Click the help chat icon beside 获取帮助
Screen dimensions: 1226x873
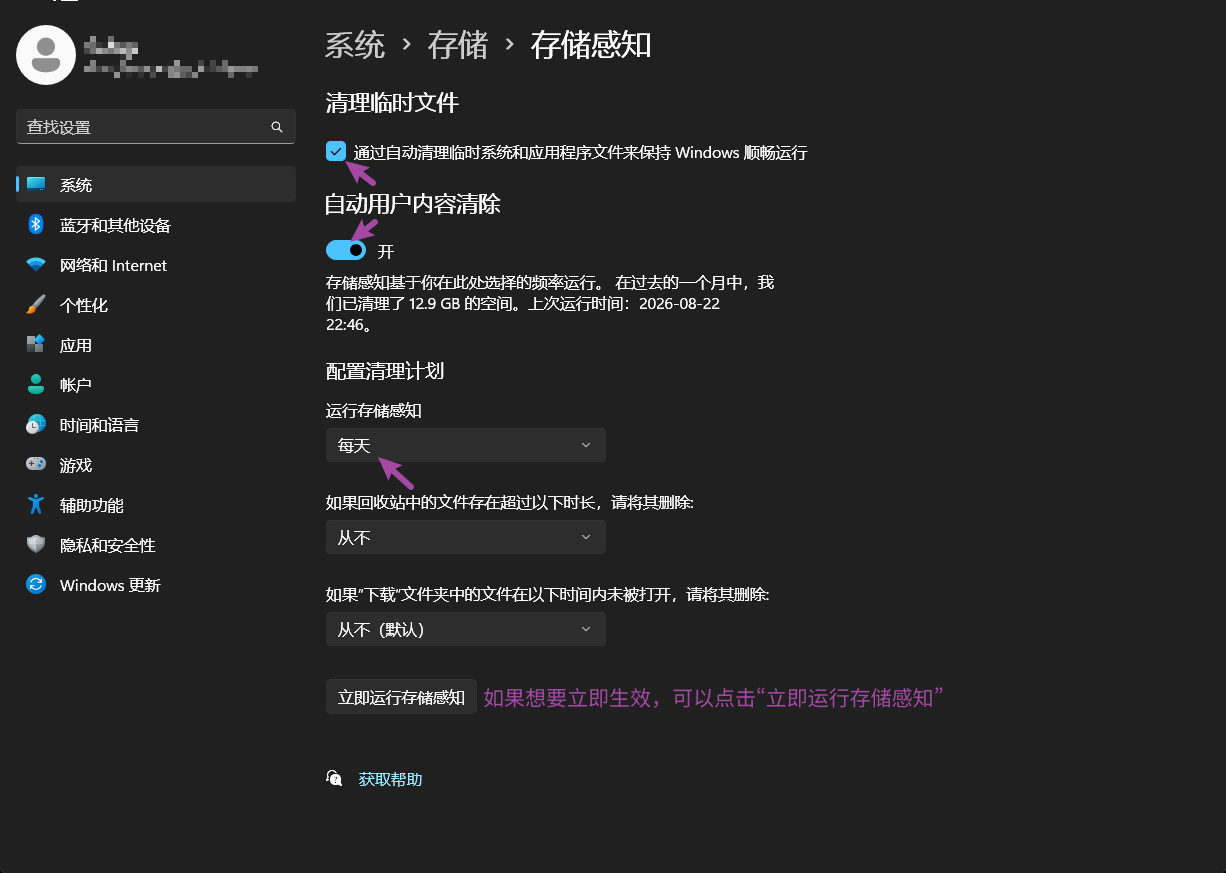(335, 778)
